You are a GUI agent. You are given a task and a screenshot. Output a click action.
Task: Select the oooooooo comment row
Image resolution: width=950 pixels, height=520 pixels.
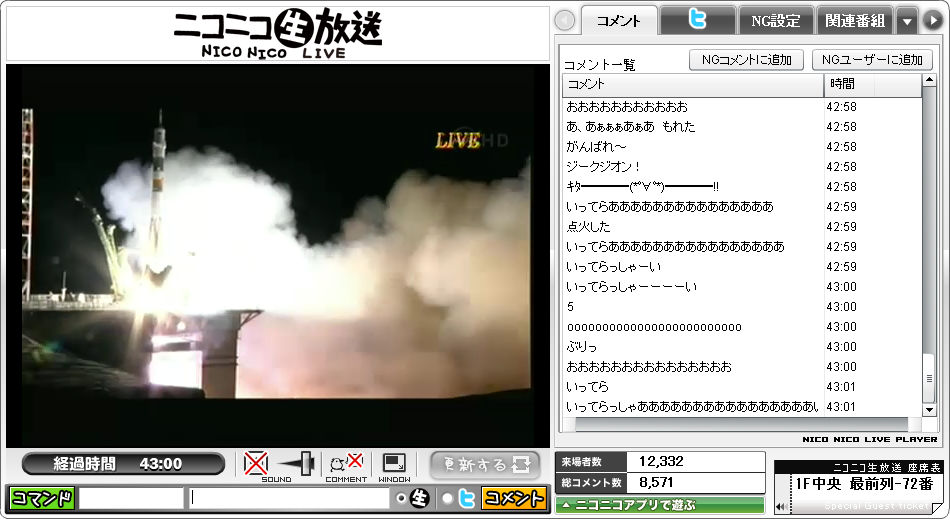pos(742,327)
